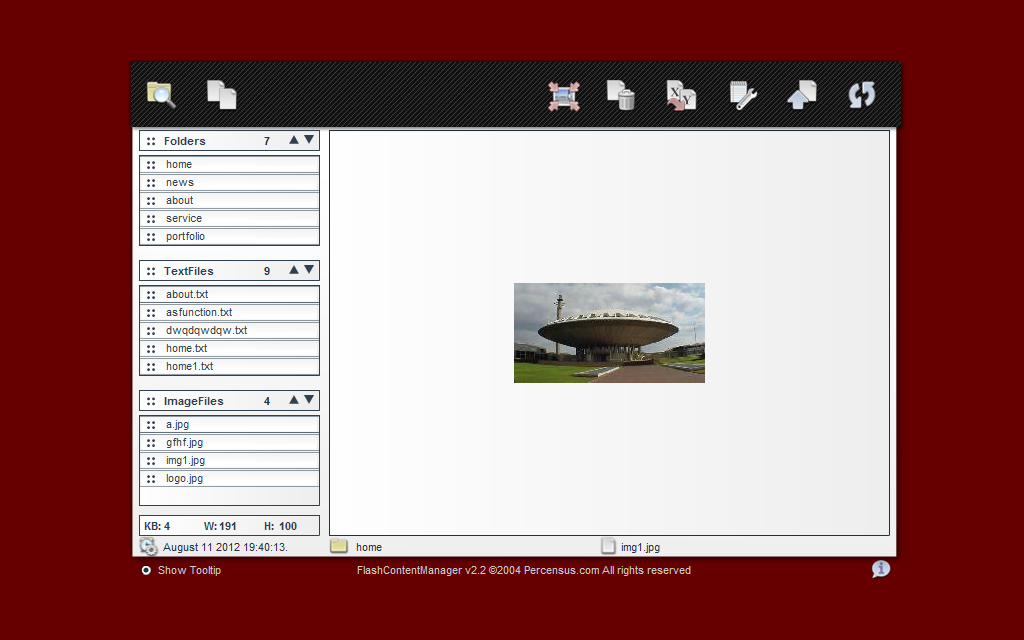Click the grip handle beside about.txt
This screenshot has height=640, width=1024.
point(151,295)
